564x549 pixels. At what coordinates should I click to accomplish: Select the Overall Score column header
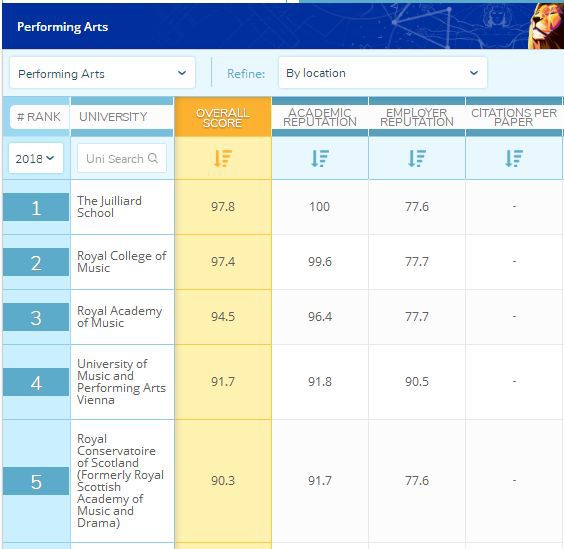click(223, 117)
